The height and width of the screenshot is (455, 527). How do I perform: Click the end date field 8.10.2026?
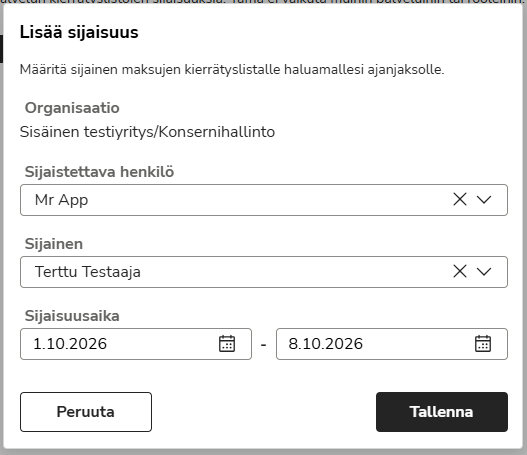tap(392, 344)
